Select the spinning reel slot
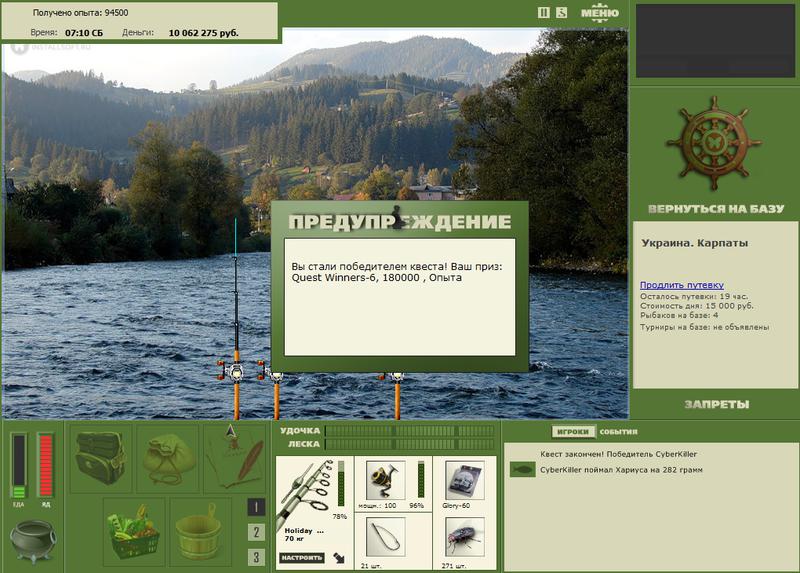The width and height of the screenshot is (800, 573). click(385, 480)
